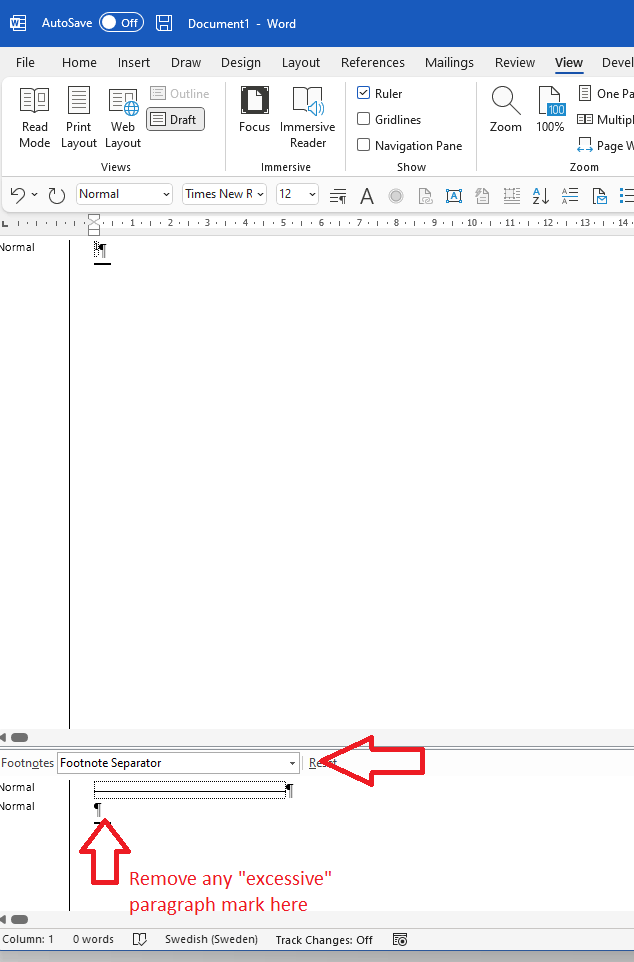Click the line spacing A lines icon
634x962 pixels.
click(x=570, y=196)
